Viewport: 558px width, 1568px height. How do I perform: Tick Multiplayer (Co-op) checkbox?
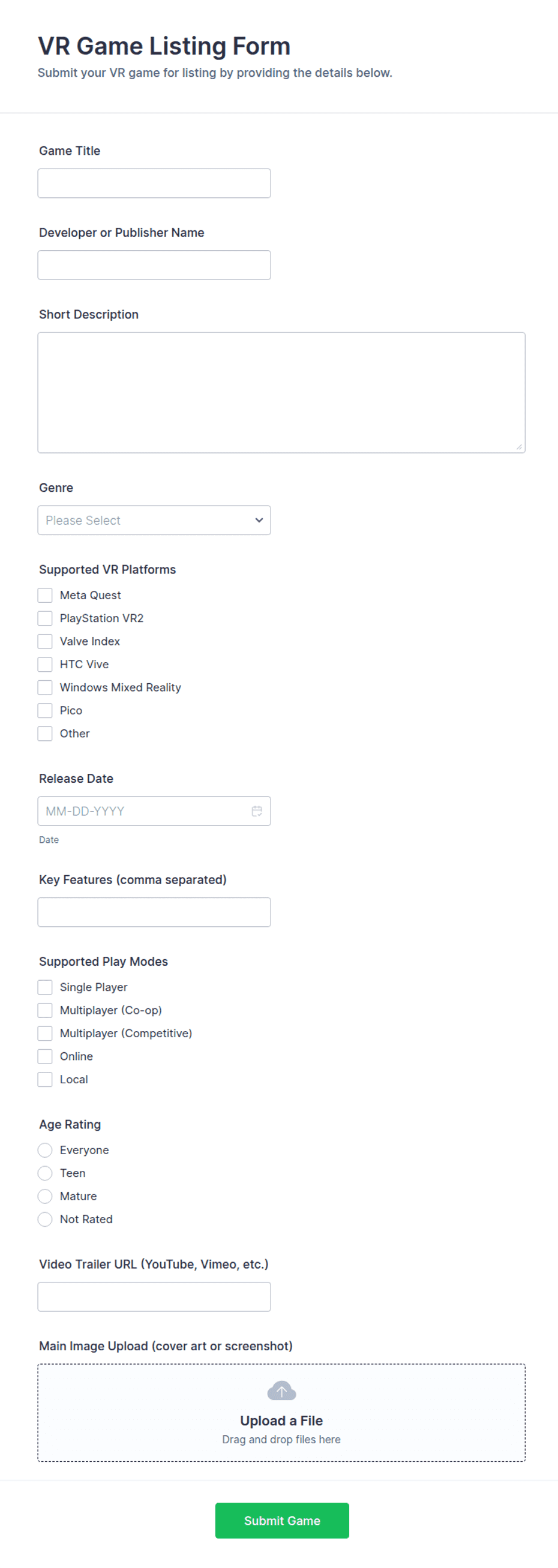click(x=45, y=1010)
